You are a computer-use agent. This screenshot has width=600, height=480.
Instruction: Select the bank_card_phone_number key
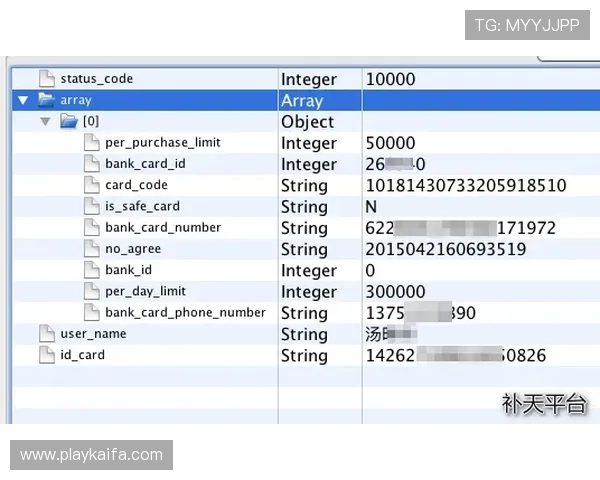pos(185,313)
